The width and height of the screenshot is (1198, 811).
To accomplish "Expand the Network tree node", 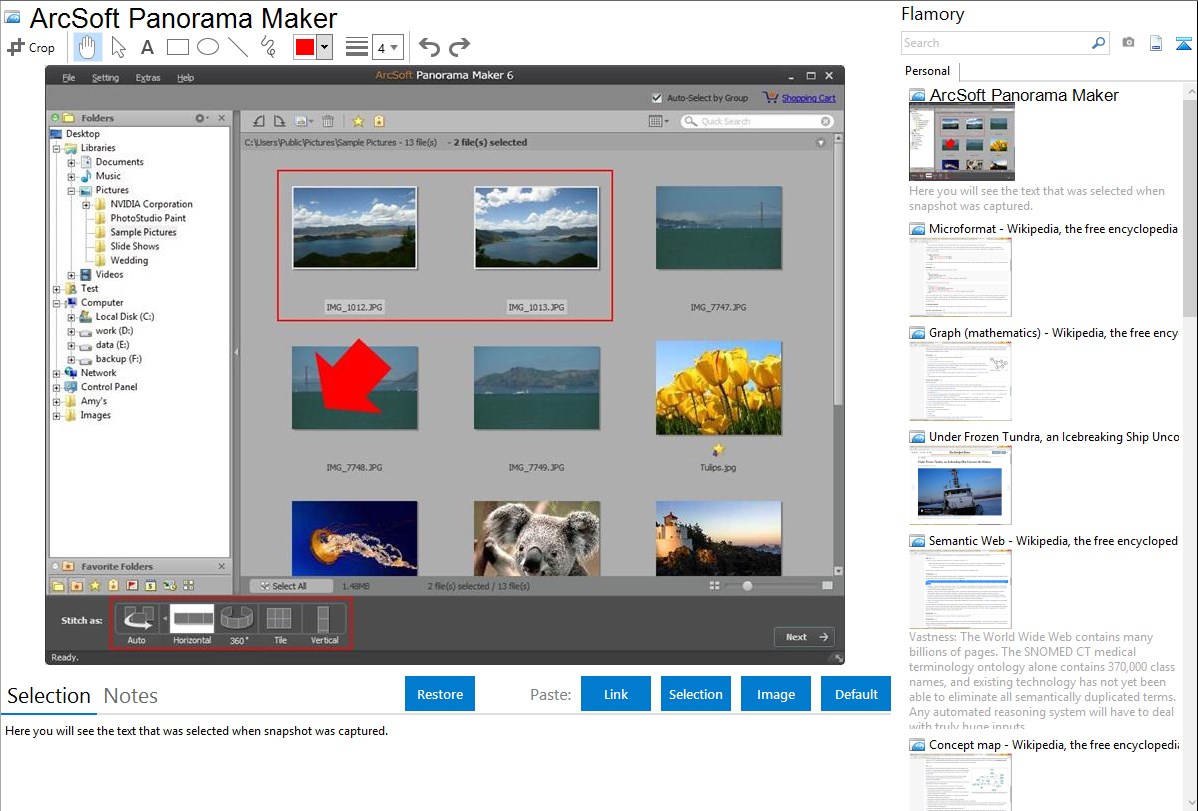I will pyautogui.click(x=57, y=374).
